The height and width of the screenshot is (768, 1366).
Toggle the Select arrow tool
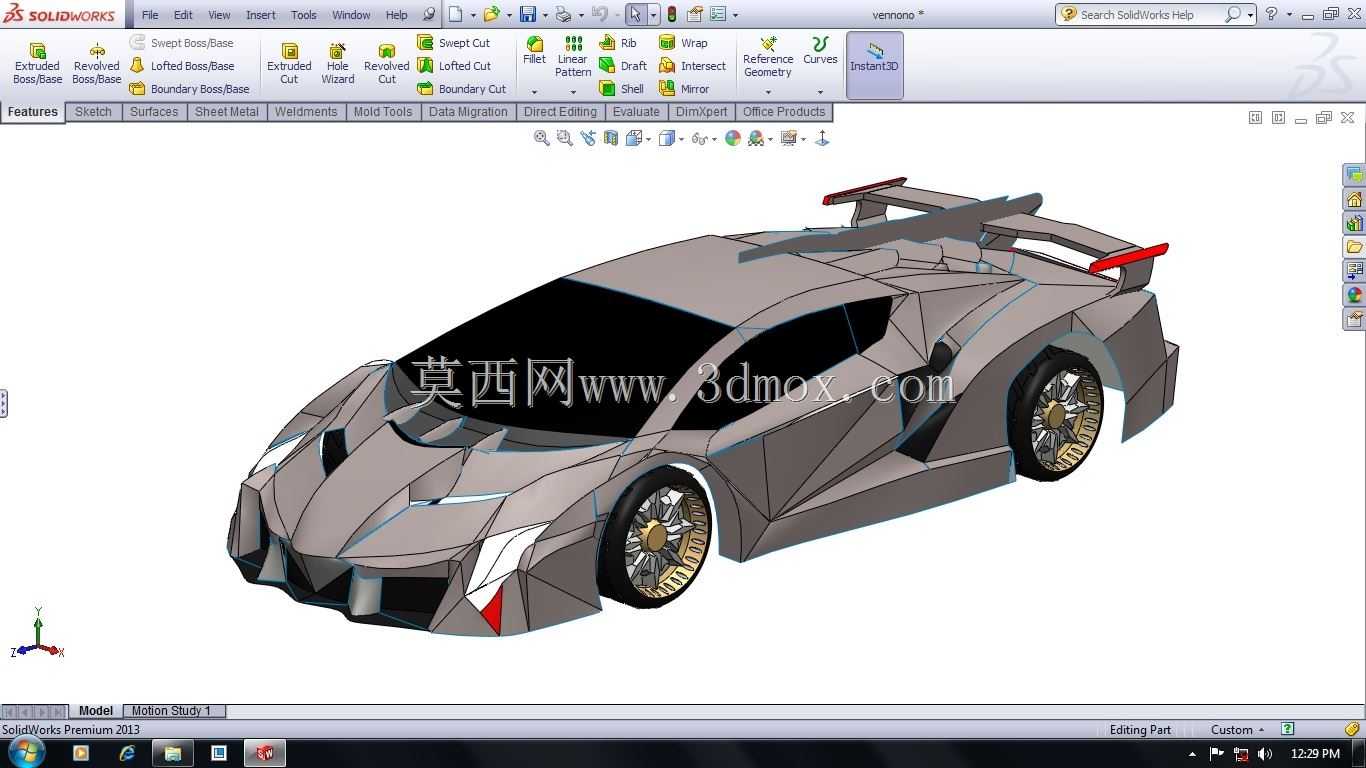click(635, 14)
